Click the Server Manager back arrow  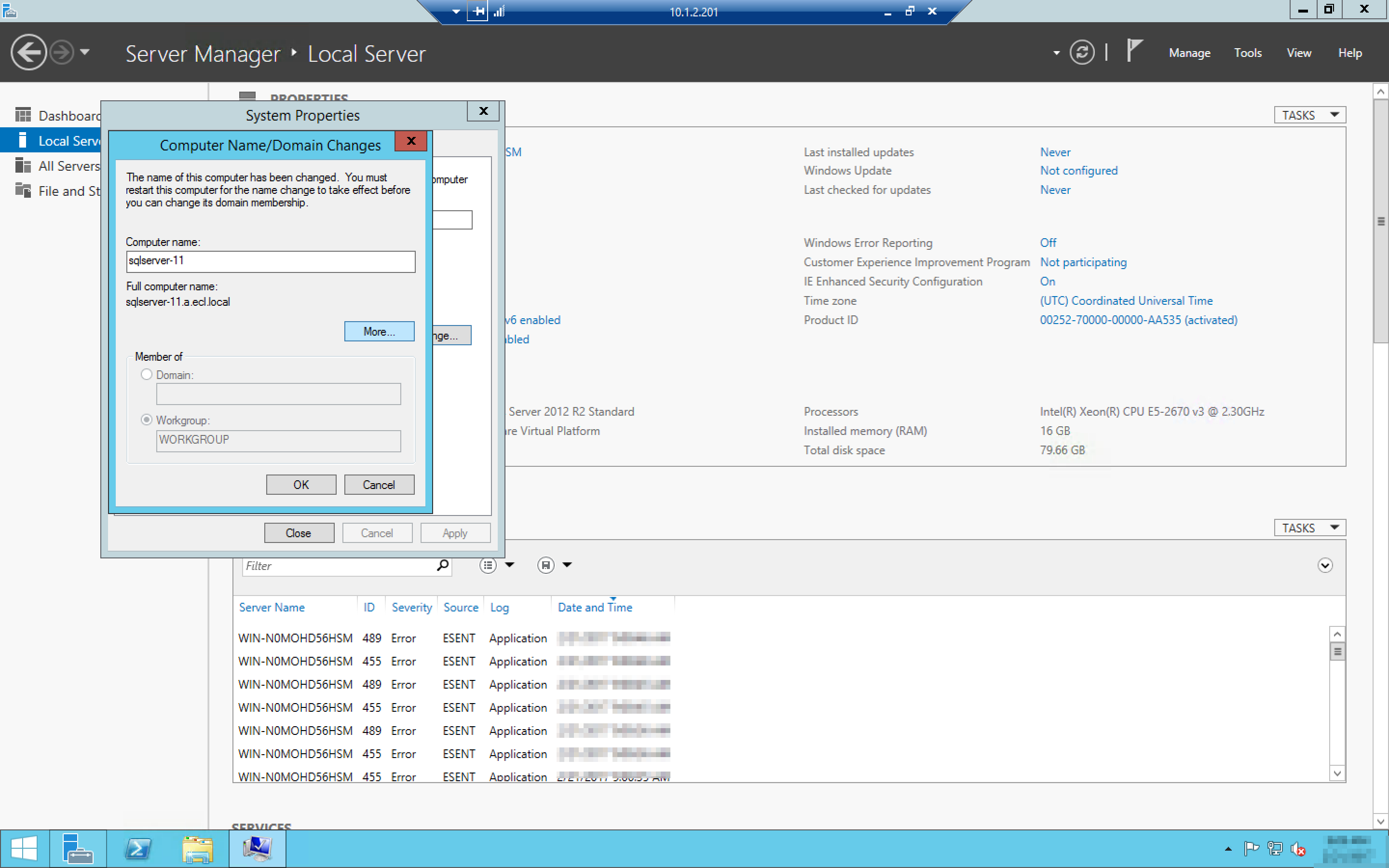[28, 53]
